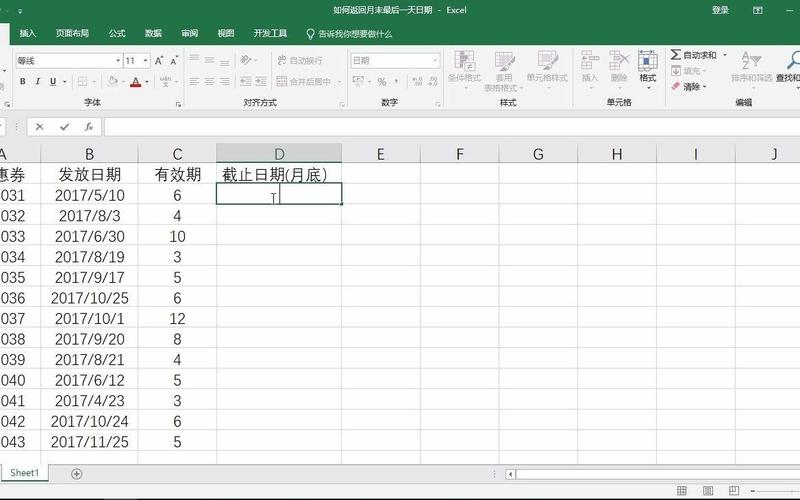The height and width of the screenshot is (500, 800).
Task: Switch to page break preview view
Action: click(734, 491)
